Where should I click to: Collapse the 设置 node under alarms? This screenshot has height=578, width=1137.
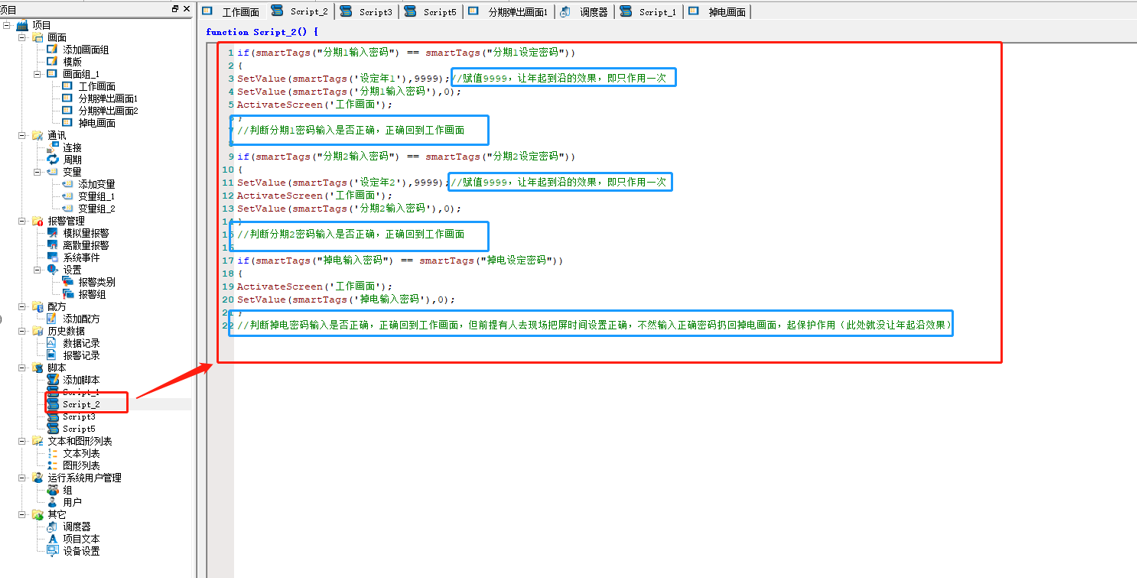pyautogui.click(x=37, y=270)
